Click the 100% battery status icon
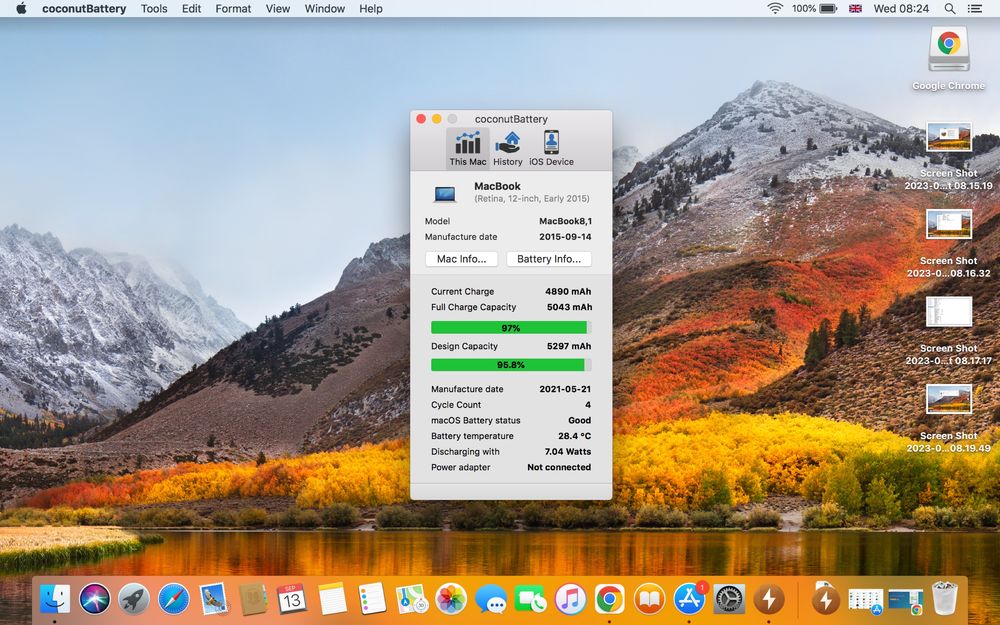1000x625 pixels. (x=814, y=8)
